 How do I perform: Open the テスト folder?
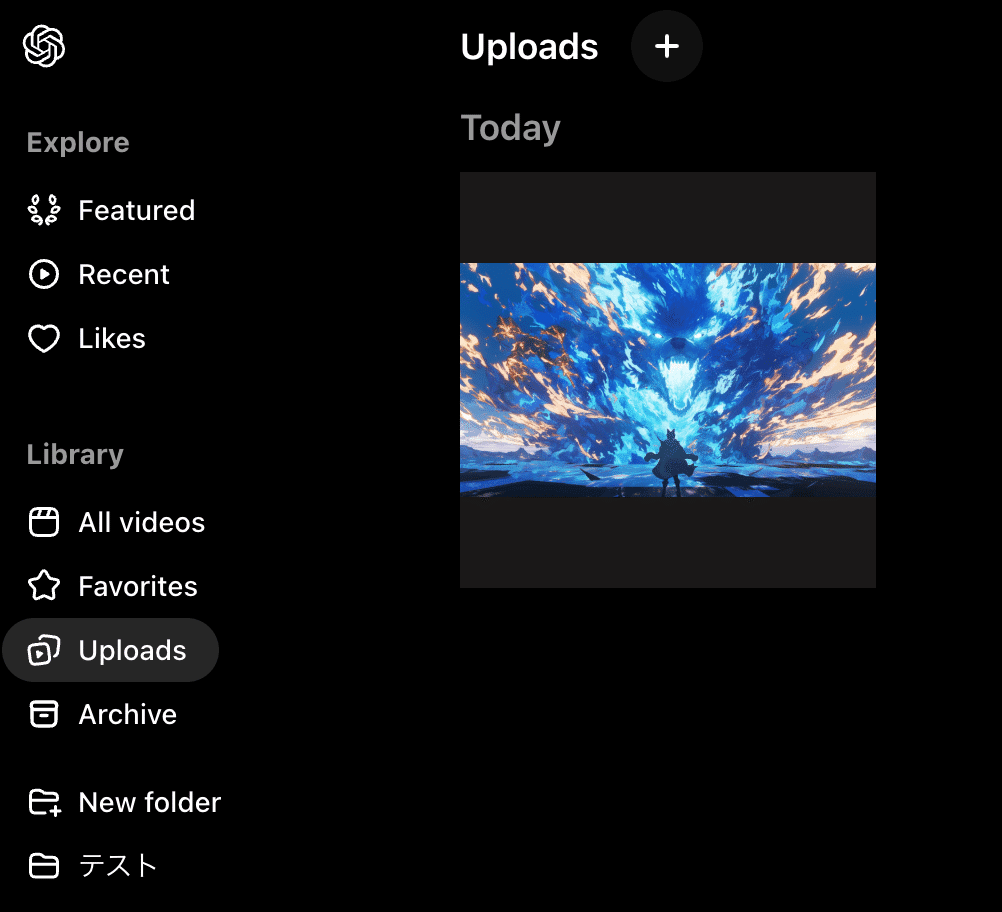tap(93, 866)
